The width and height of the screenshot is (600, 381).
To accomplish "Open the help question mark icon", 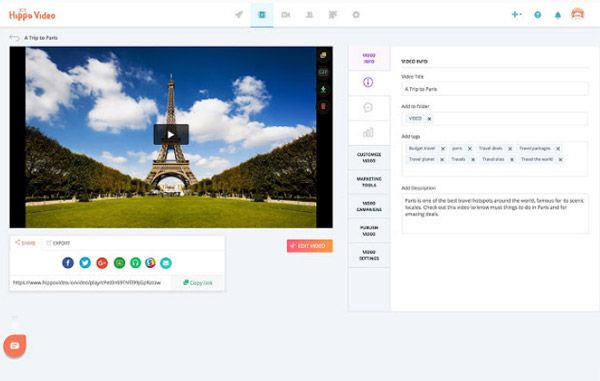I will [538, 15].
